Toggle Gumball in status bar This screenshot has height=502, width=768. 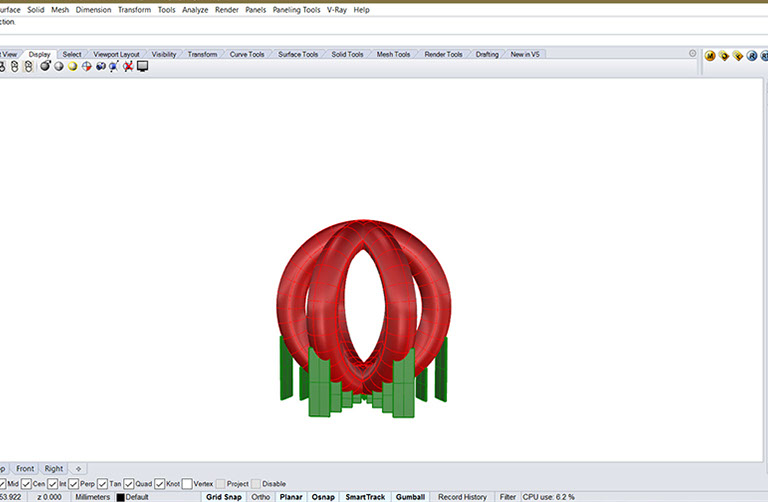coord(410,497)
